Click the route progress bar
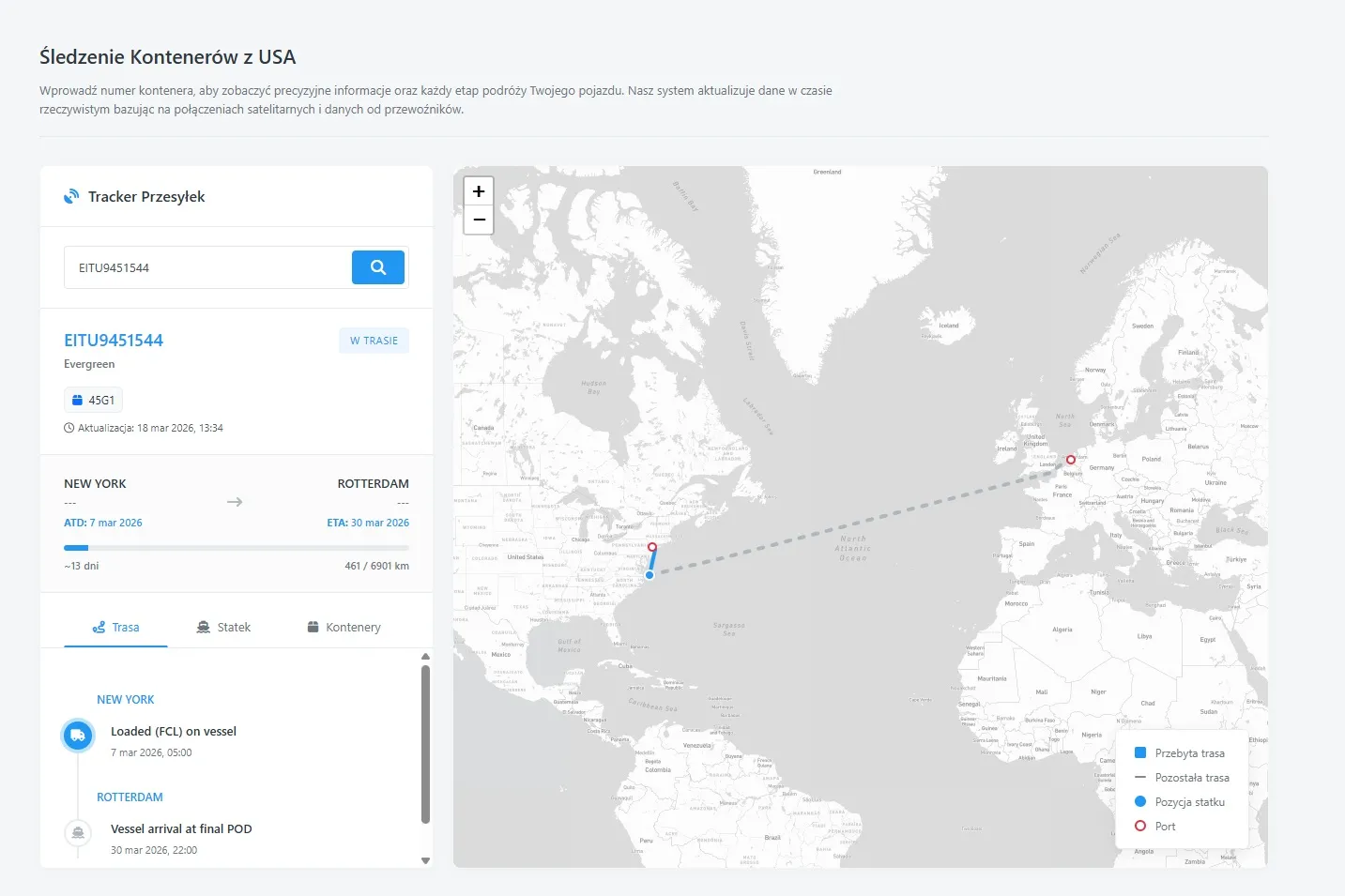The width and height of the screenshot is (1345, 896). [236, 548]
